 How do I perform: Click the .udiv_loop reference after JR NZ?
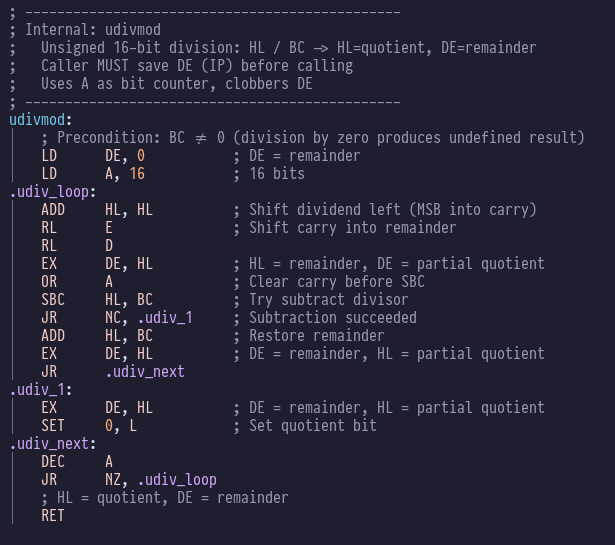(177, 480)
